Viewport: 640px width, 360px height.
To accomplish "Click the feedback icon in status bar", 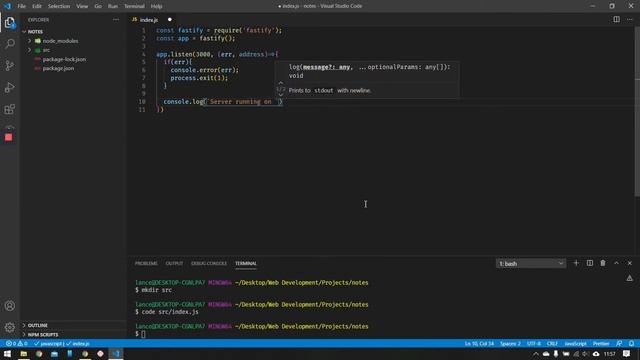I will tap(619, 344).
